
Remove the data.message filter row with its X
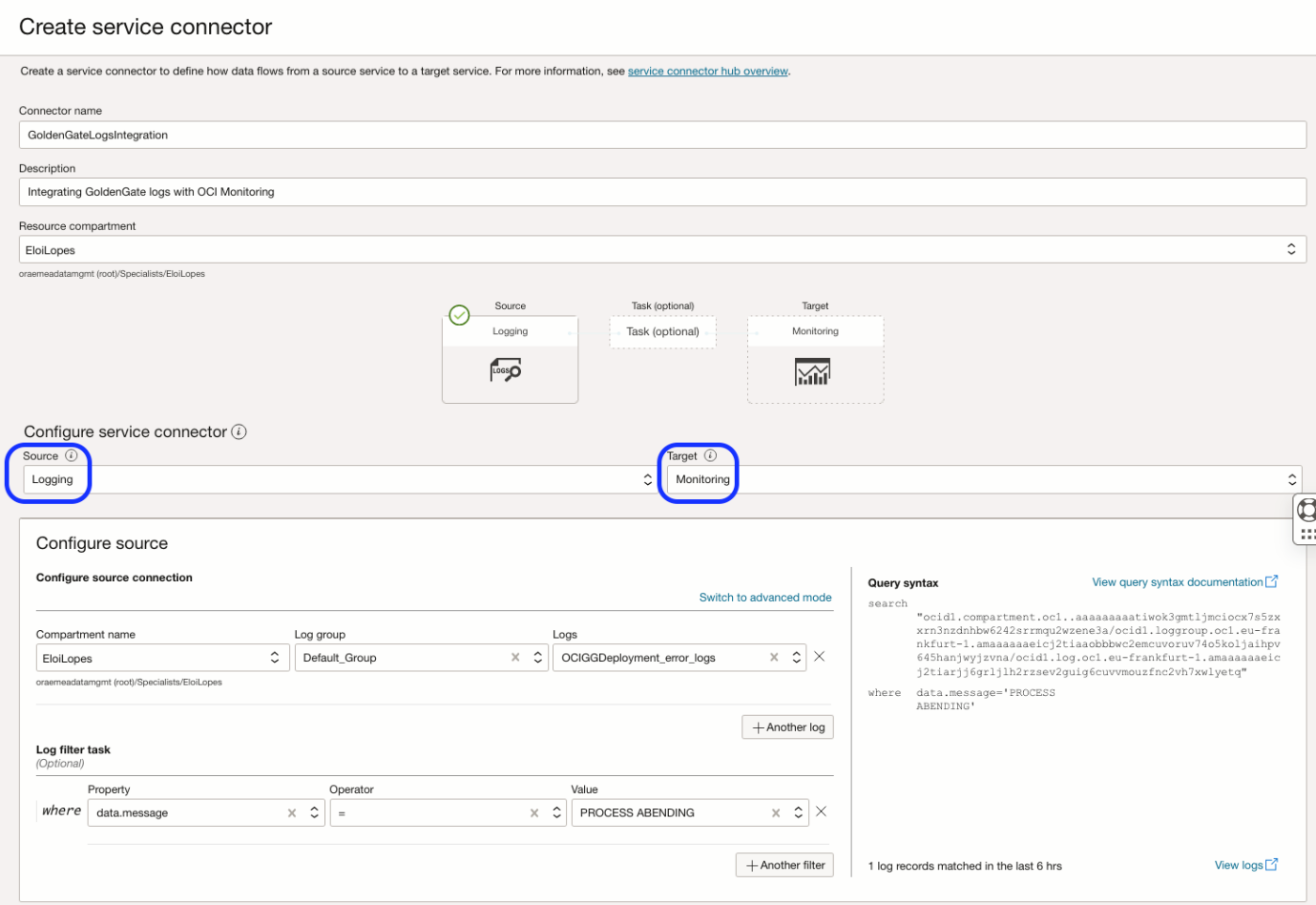(x=821, y=811)
